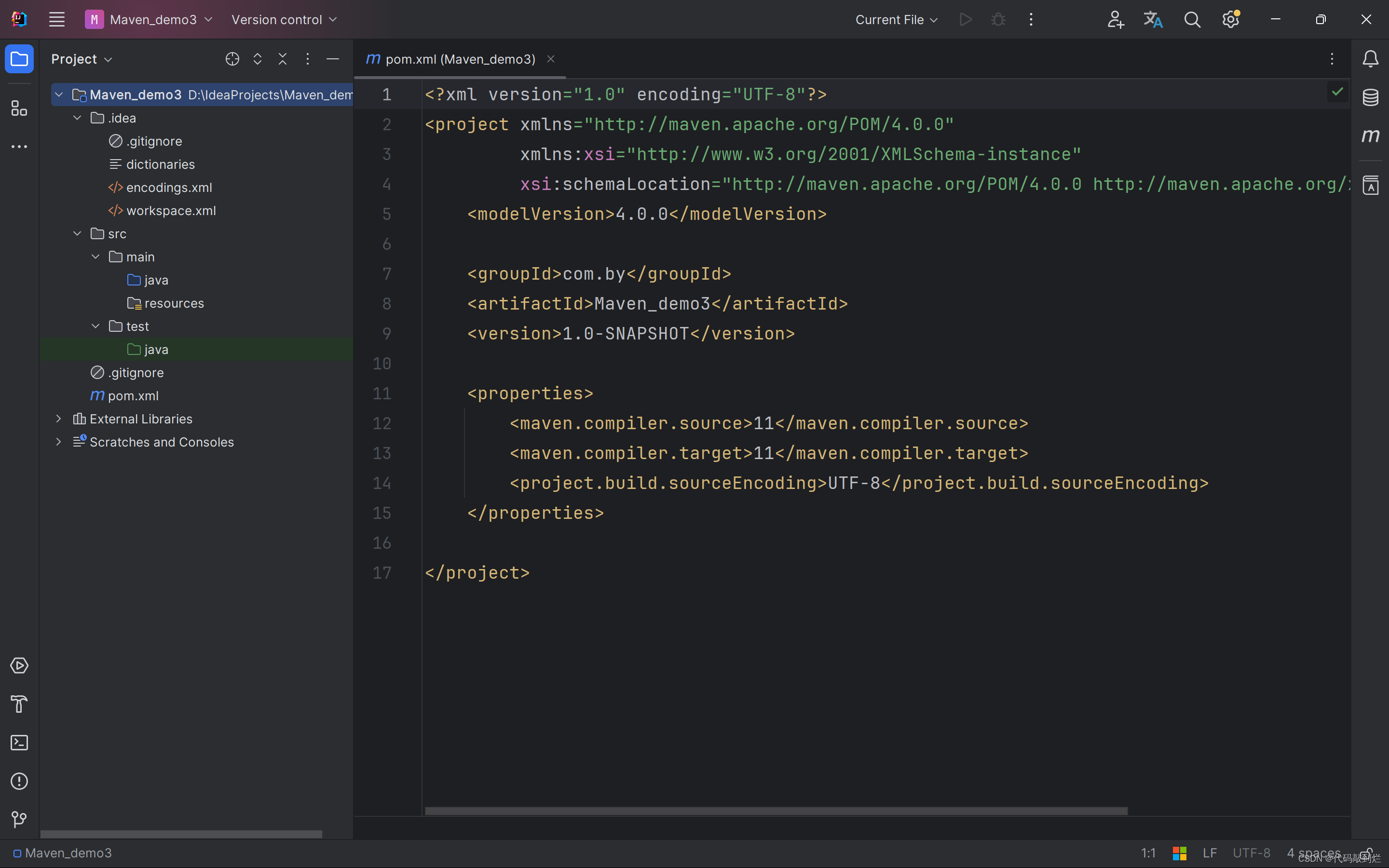Collapse the main folder in project tree
Viewport: 1389px width, 868px height.
click(95, 256)
